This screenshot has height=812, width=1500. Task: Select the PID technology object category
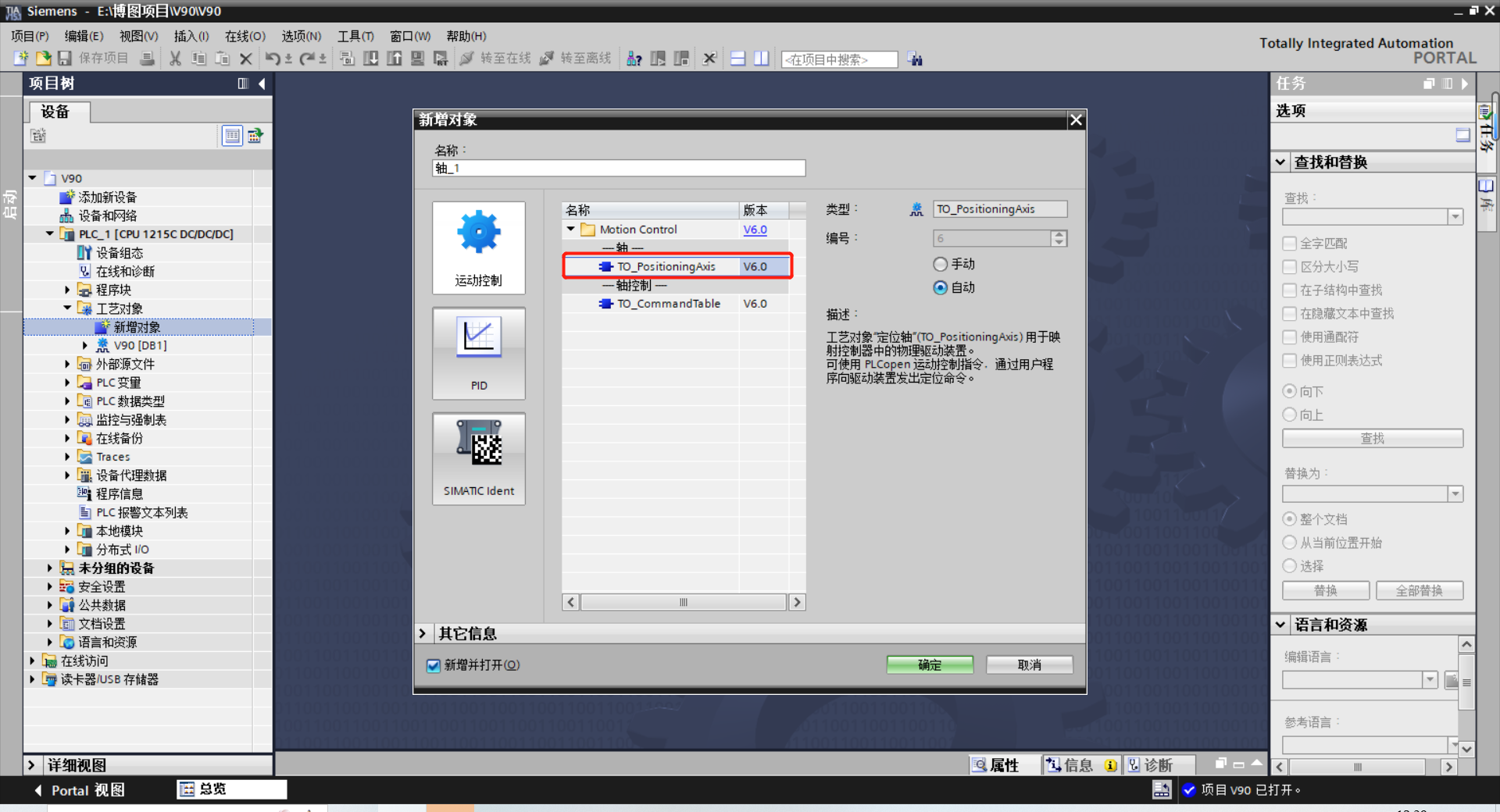point(479,354)
